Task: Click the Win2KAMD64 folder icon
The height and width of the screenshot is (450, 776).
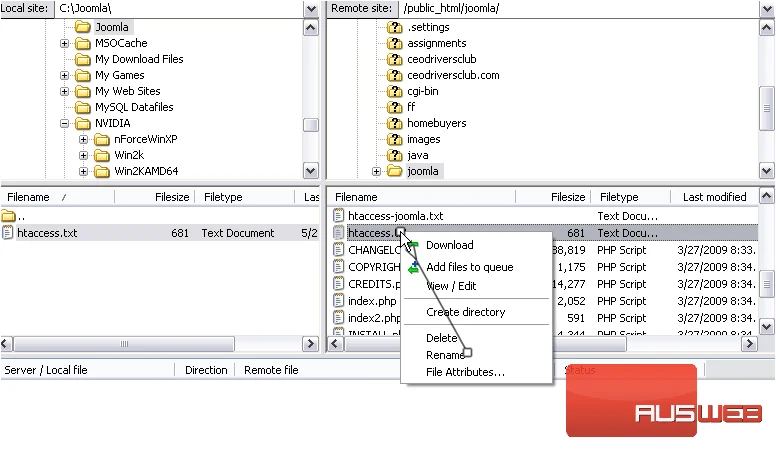Action: point(101,171)
